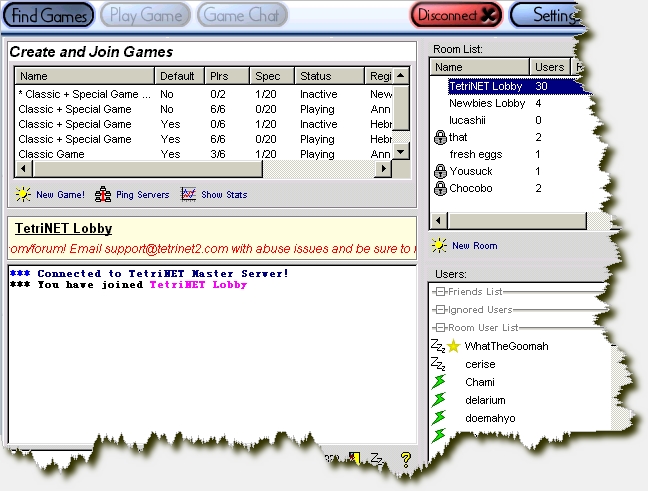The height and width of the screenshot is (491, 648).
Task: Select user Chami in user list
Action: point(480,382)
